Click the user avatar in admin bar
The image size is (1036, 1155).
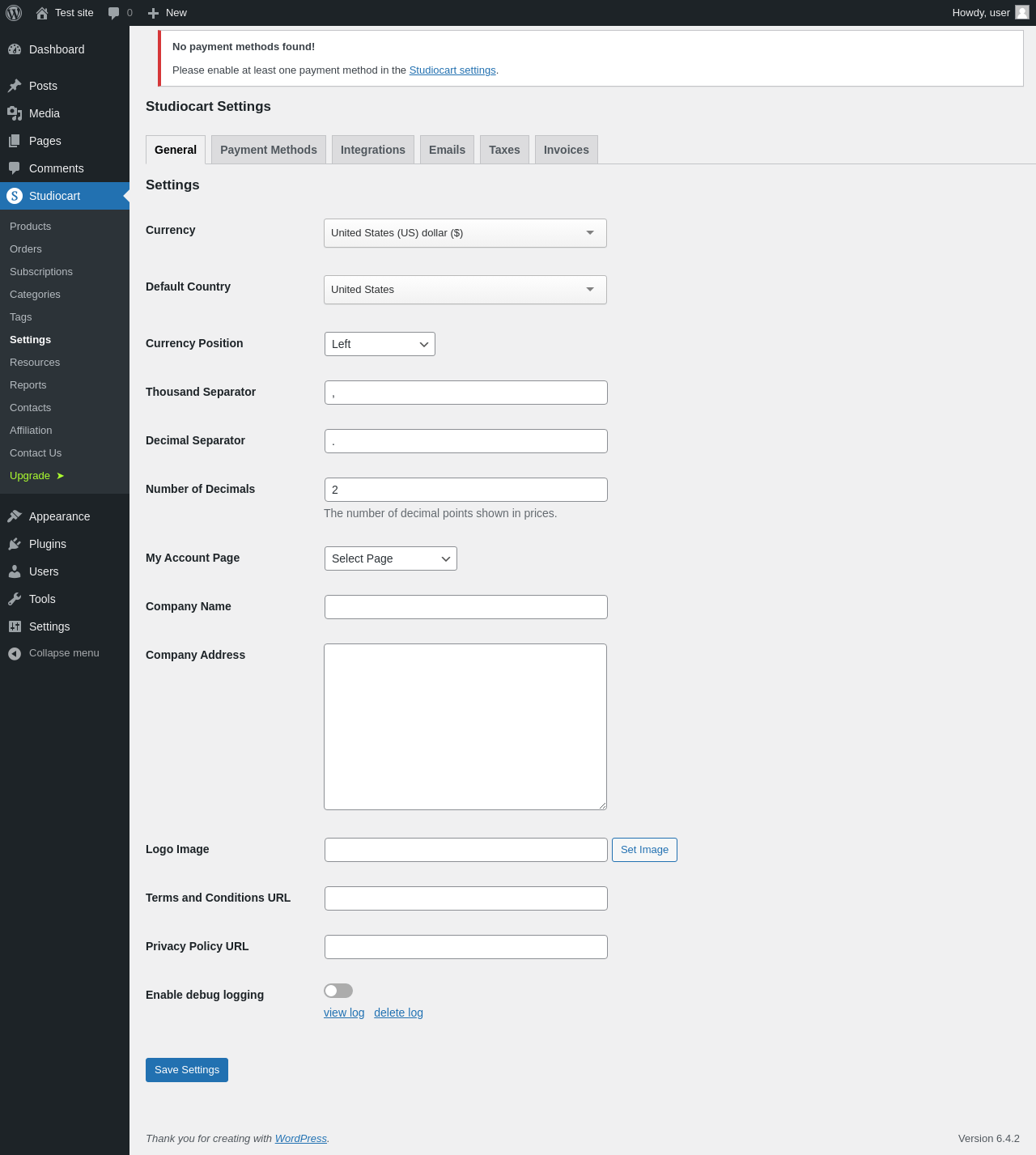point(1022,12)
